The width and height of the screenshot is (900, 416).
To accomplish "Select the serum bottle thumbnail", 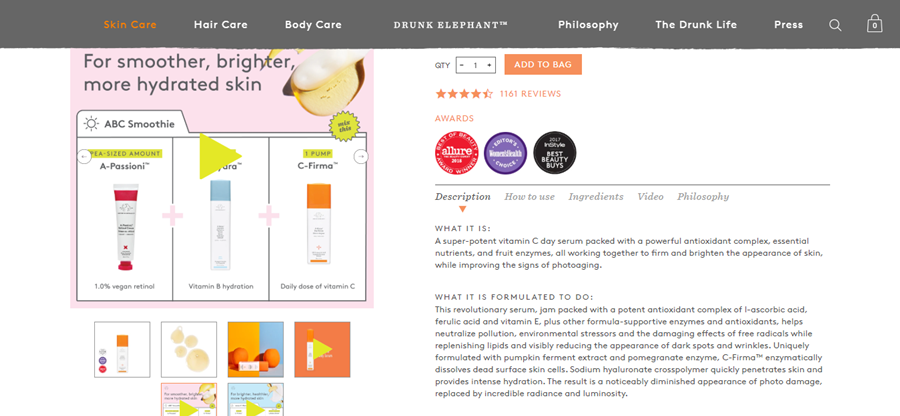I will [x=122, y=349].
